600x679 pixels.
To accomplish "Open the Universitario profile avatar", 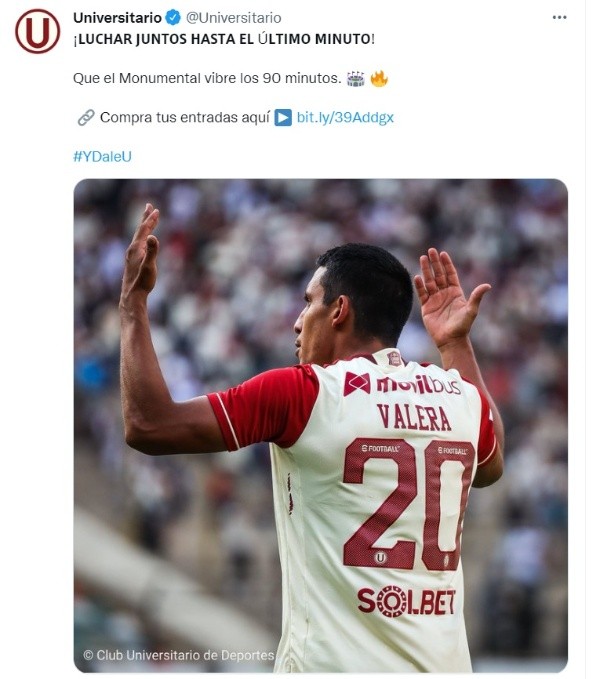I will (38, 31).
